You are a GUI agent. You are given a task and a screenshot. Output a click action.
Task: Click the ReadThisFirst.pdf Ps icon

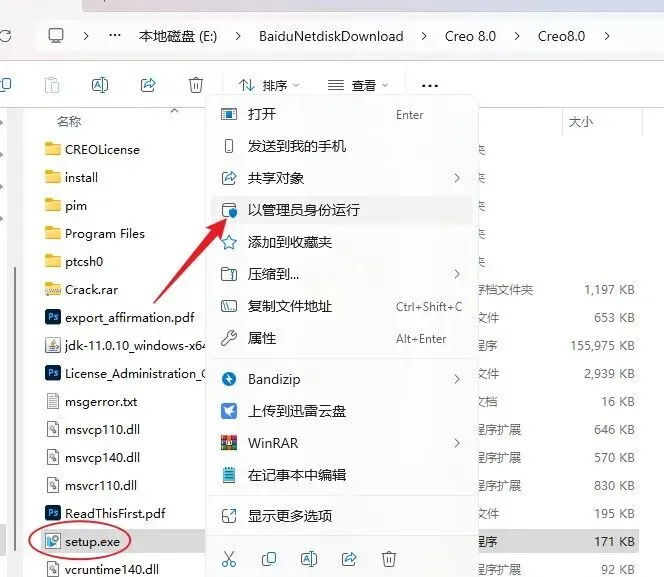(53, 513)
